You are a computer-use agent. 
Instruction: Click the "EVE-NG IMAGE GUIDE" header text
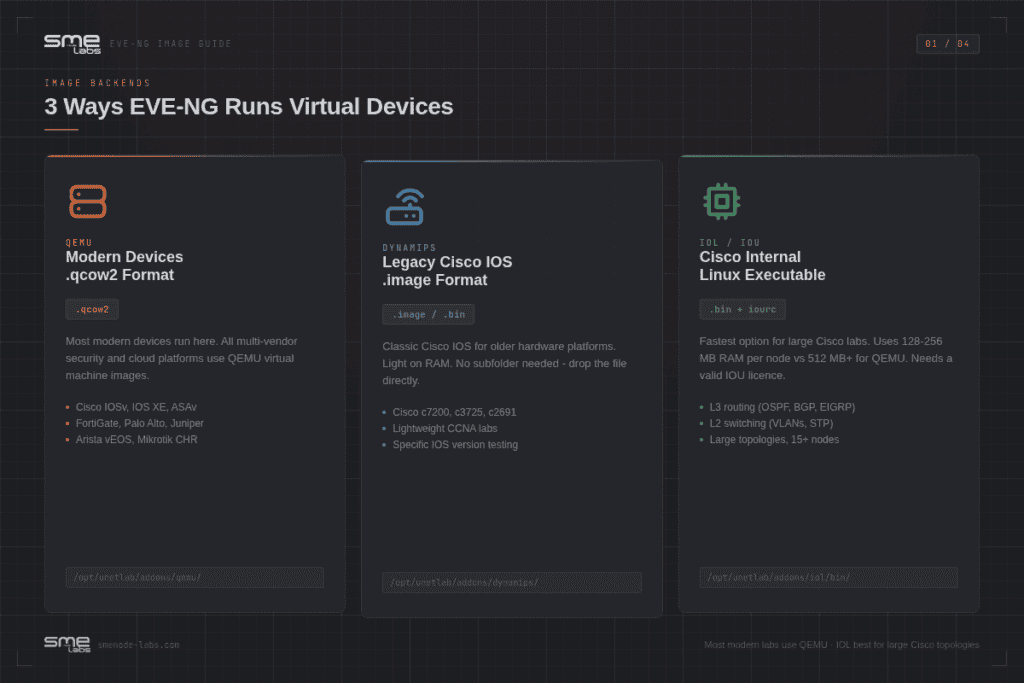click(x=170, y=44)
